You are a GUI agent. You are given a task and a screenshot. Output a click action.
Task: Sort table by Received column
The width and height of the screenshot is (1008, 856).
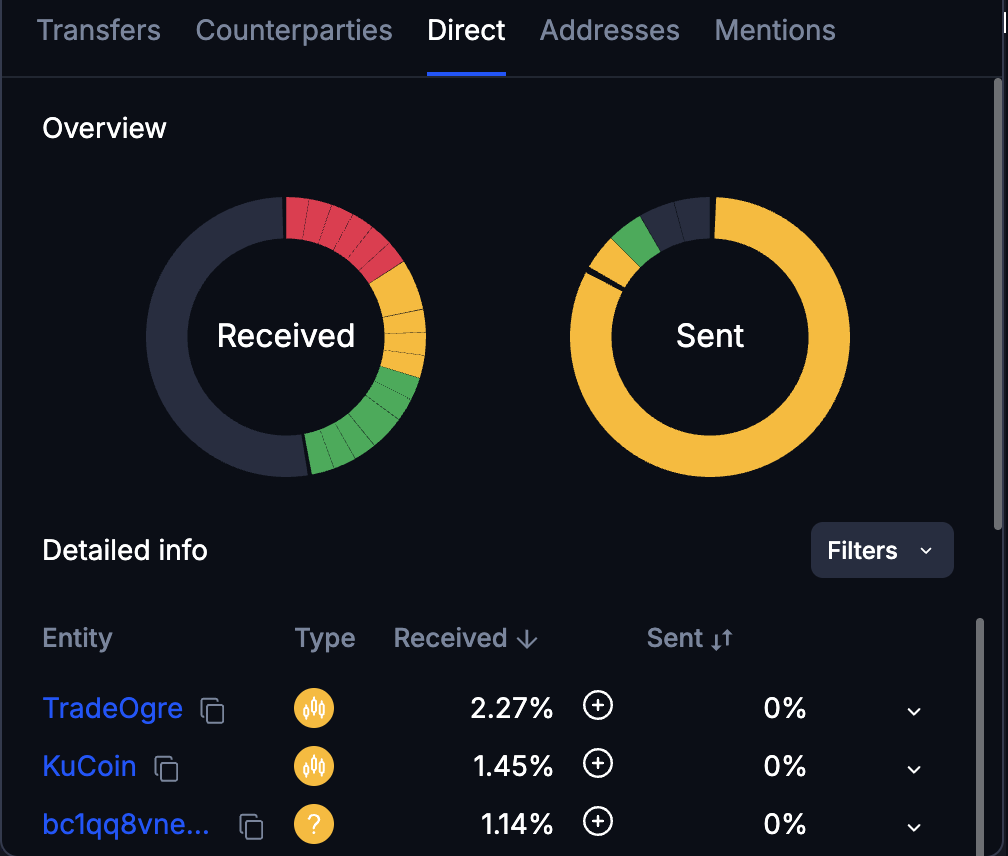(x=466, y=638)
